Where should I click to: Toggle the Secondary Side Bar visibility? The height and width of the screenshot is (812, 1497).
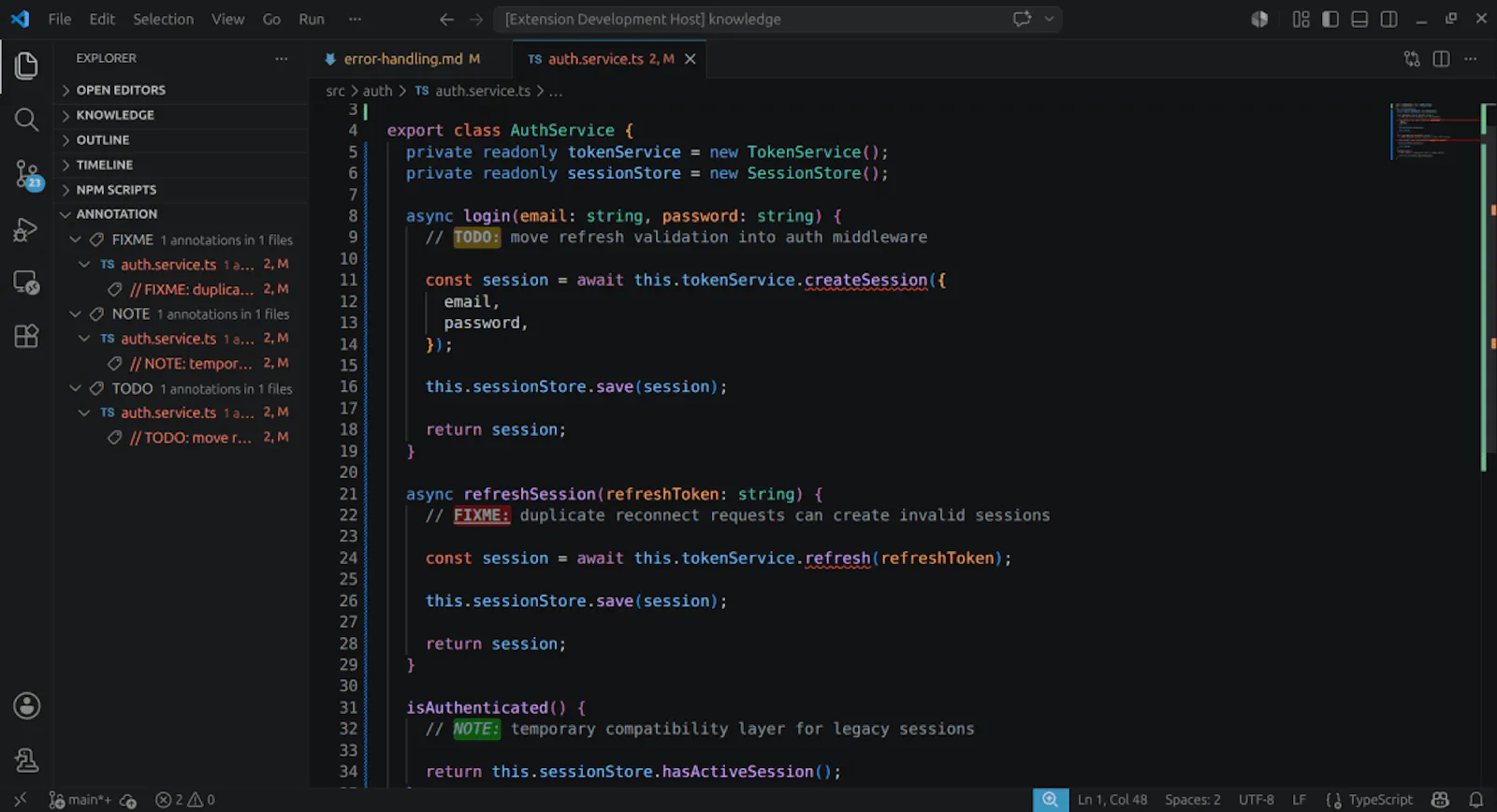[1389, 19]
